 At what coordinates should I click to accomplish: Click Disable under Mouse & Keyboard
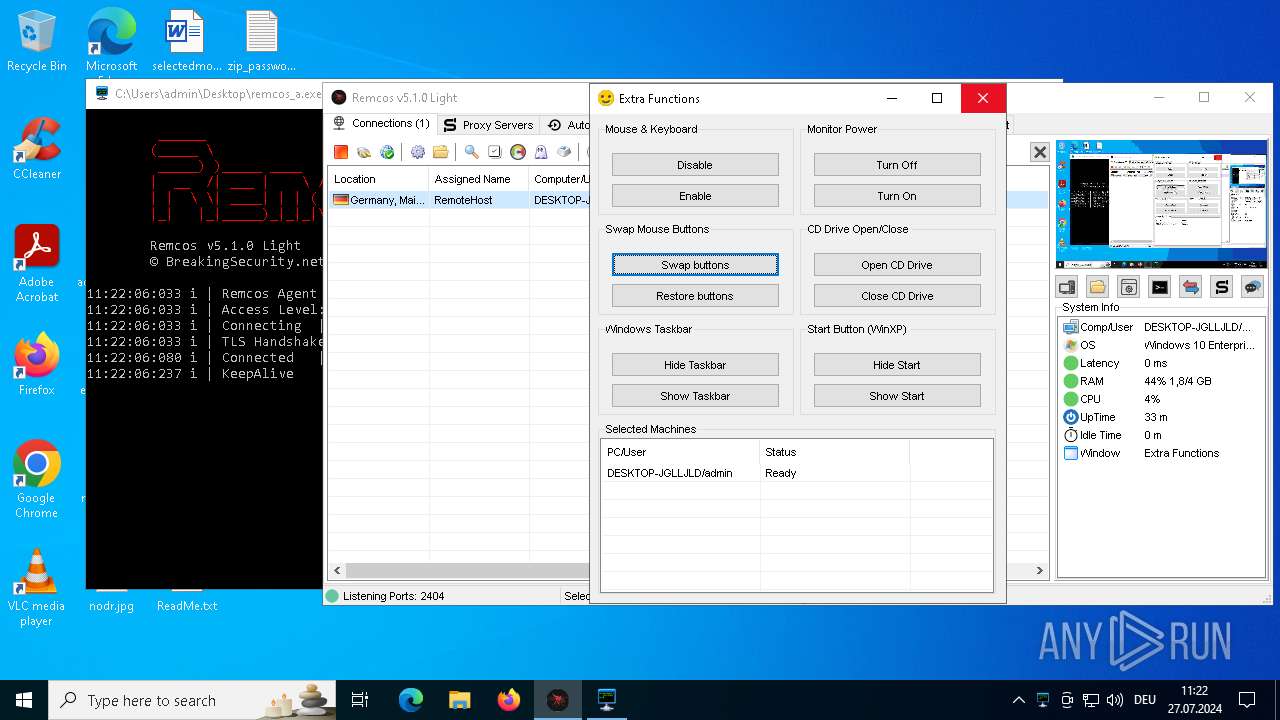click(695, 165)
